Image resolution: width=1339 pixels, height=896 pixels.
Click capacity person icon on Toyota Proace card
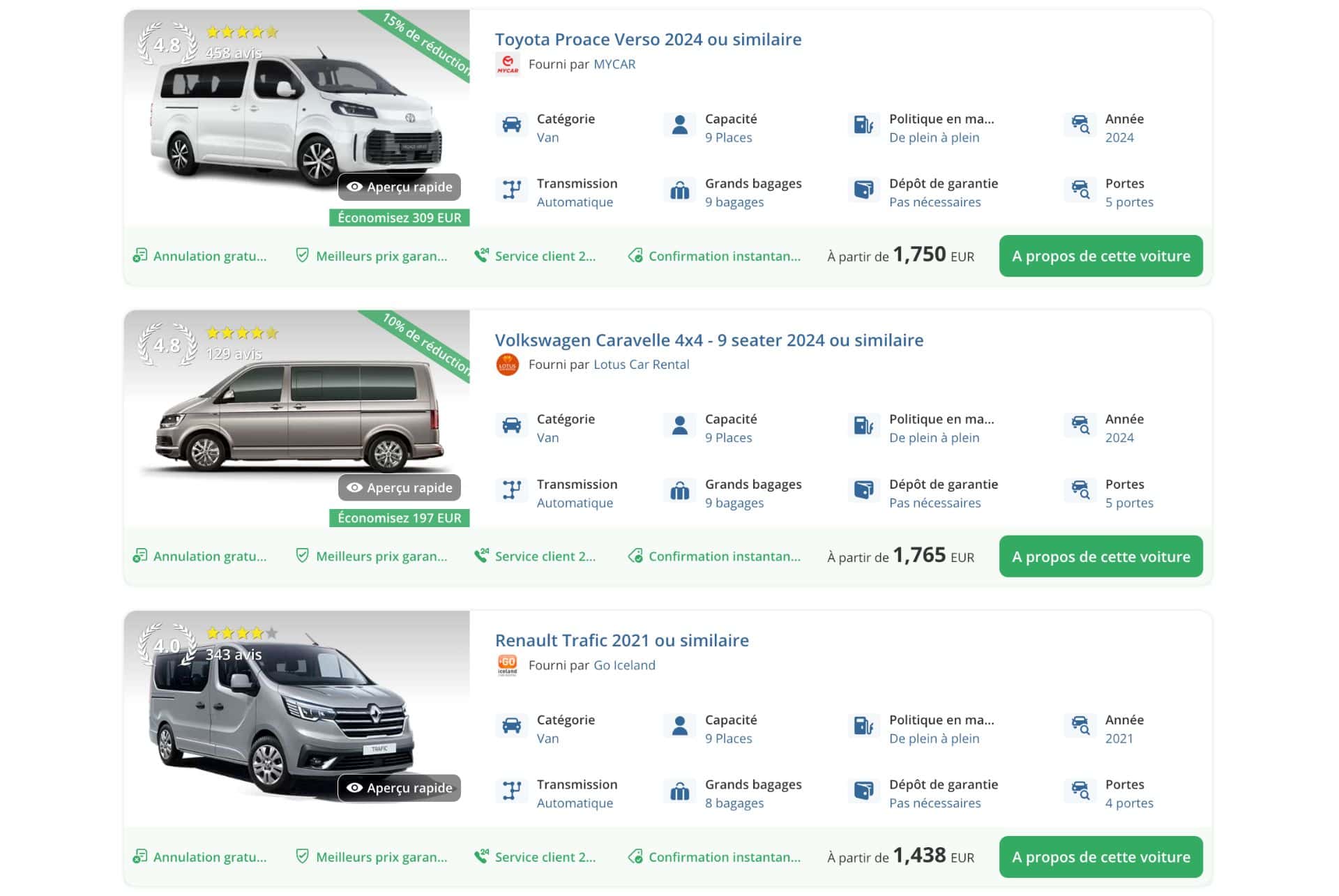(x=679, y=126)
